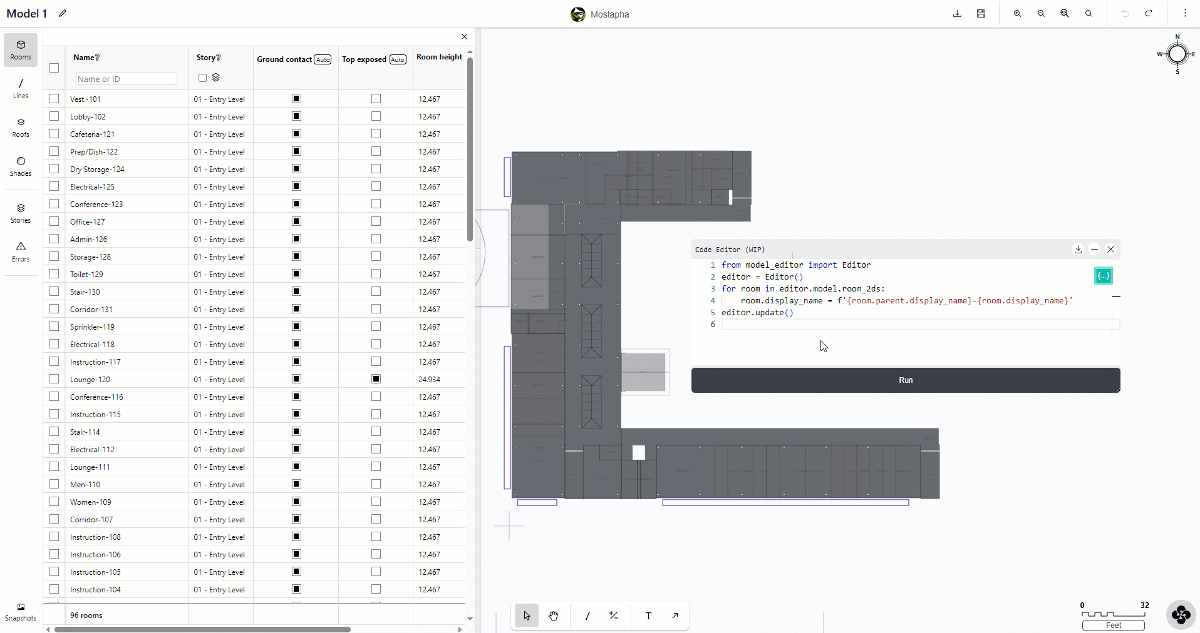Click the Name or ID search field

coord(125,79)
